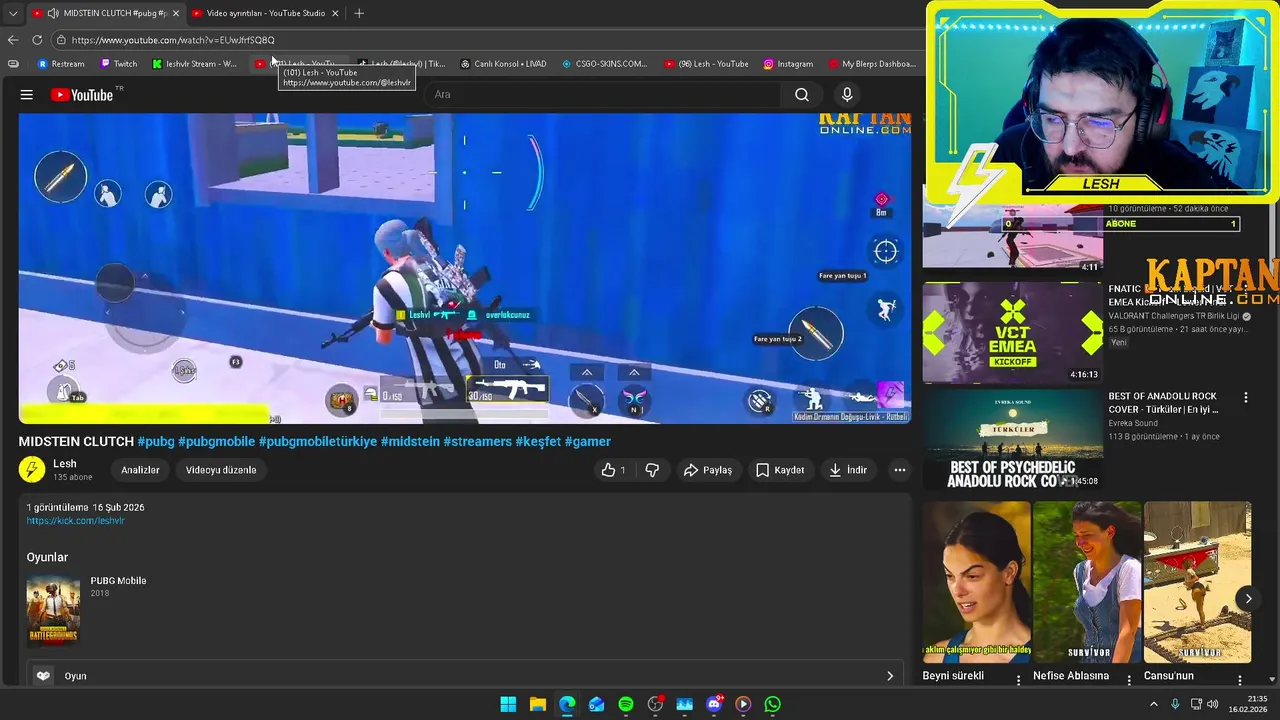Click the Oyun gaming icon row

coord(465,676)
